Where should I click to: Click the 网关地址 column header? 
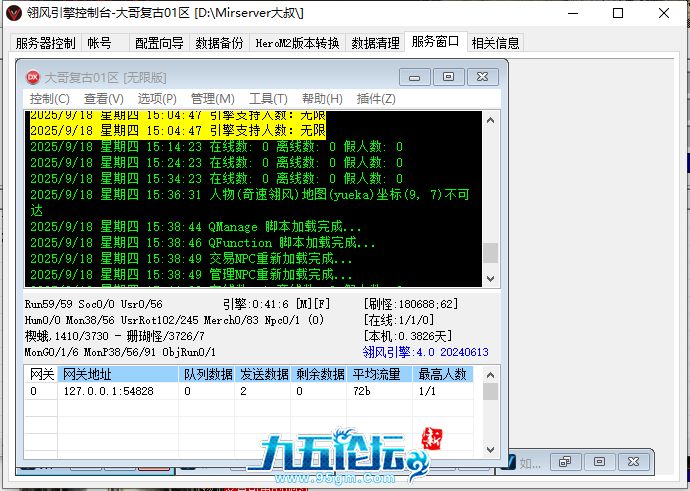tap(118, 374)
